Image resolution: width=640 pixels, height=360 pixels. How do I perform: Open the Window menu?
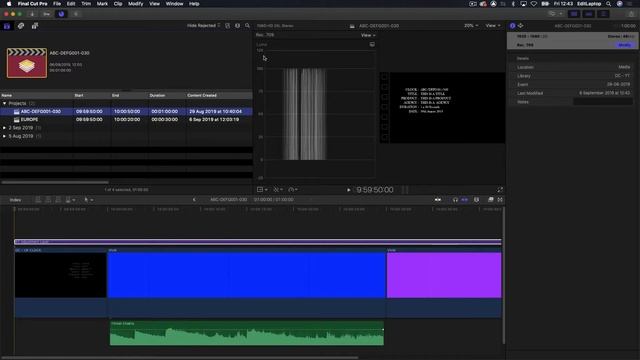tap(174, 4)
